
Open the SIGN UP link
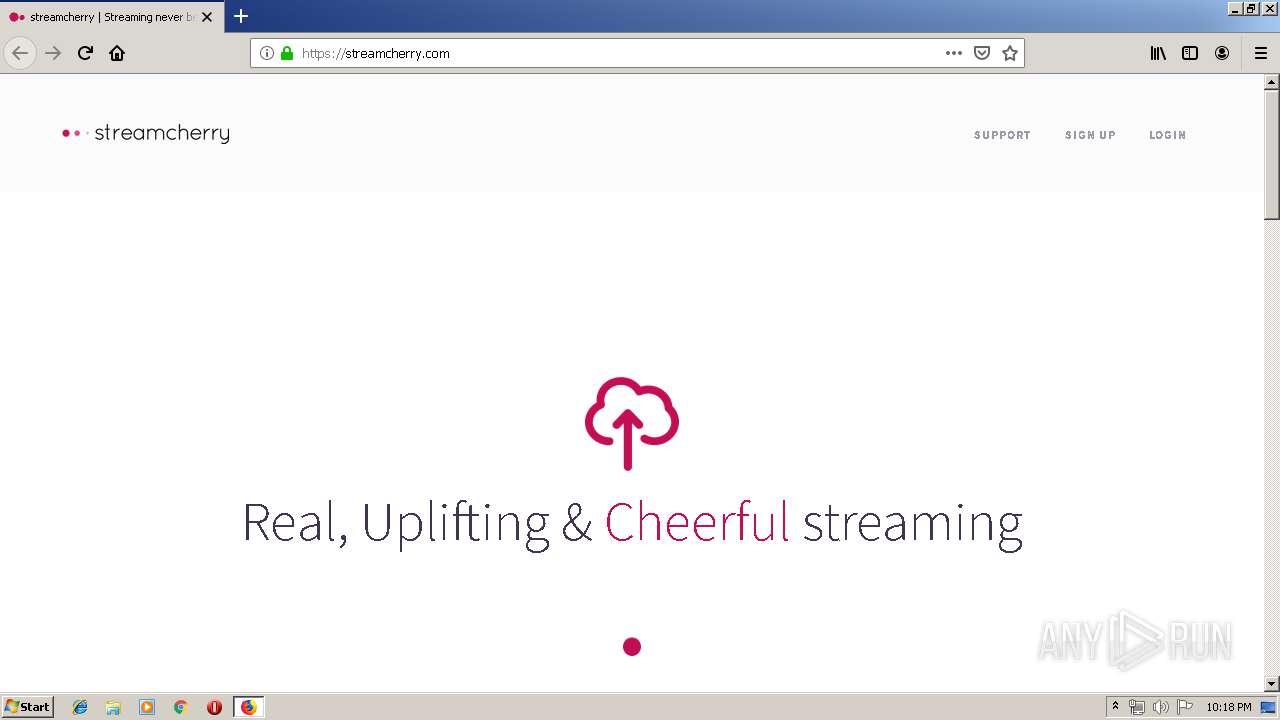click(x=1090, y=135)
